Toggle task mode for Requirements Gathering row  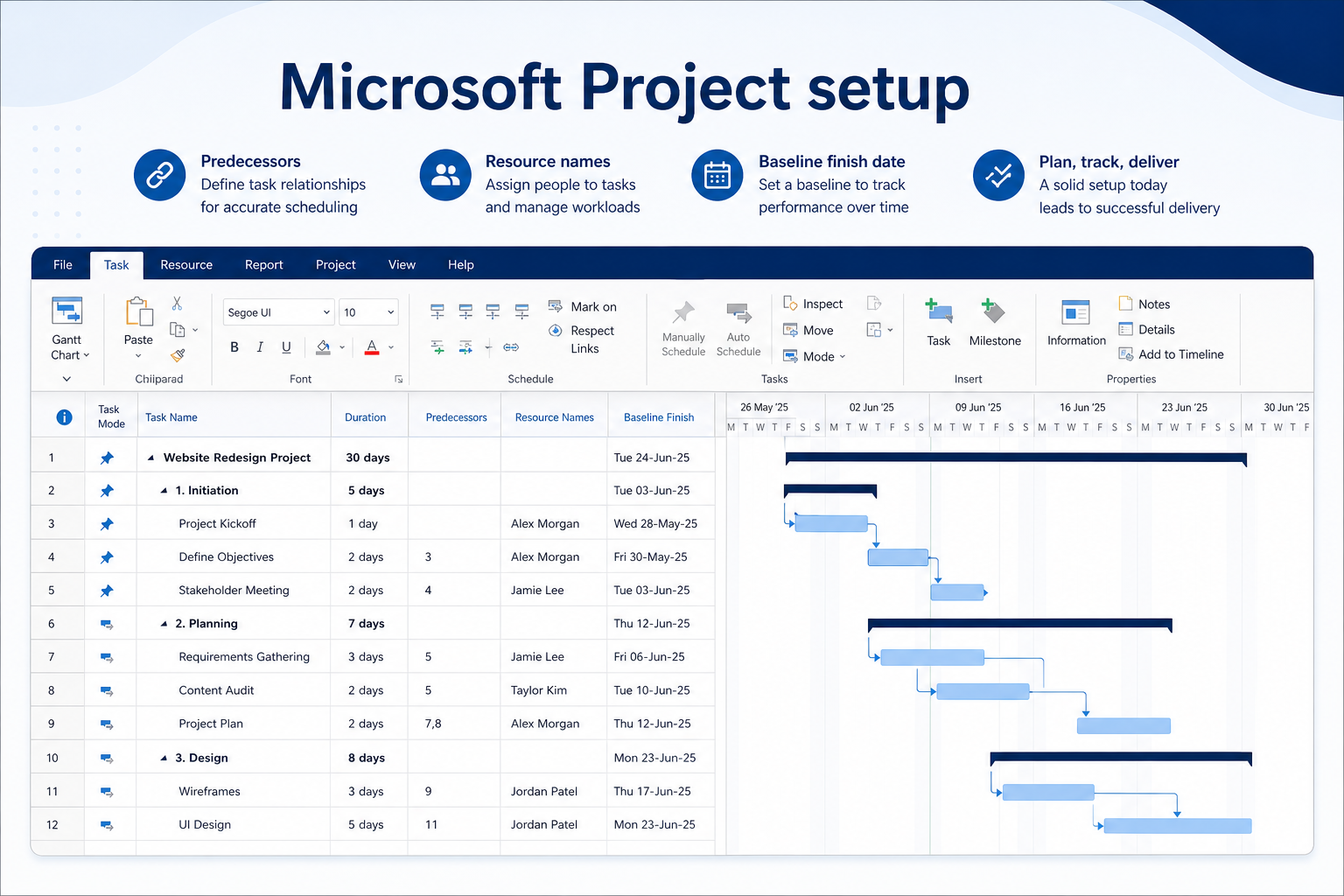pyautogui.click(x=107, y=657)
